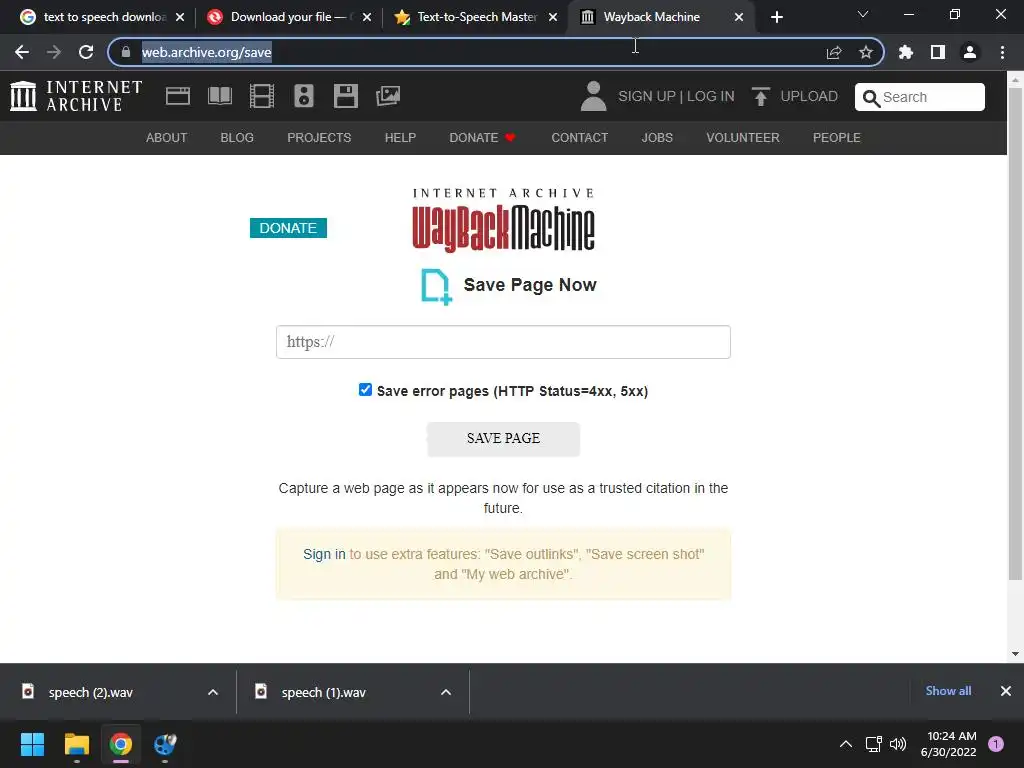1024x768 pixels.
Task: Click the Internet Archive Search field
Action: point(920,97)
